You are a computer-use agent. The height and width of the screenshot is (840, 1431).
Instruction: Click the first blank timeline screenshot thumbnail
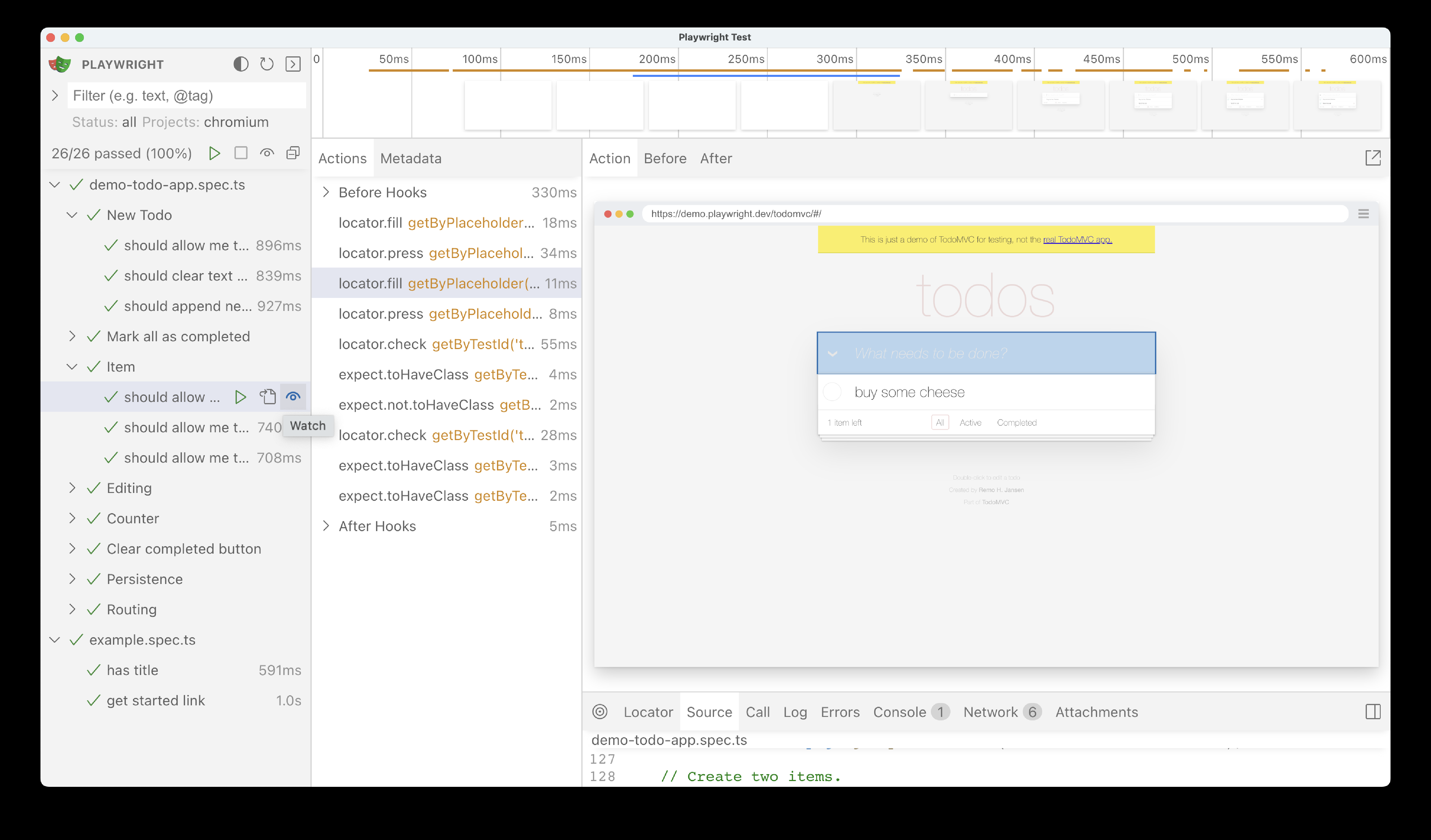point(508,105)
